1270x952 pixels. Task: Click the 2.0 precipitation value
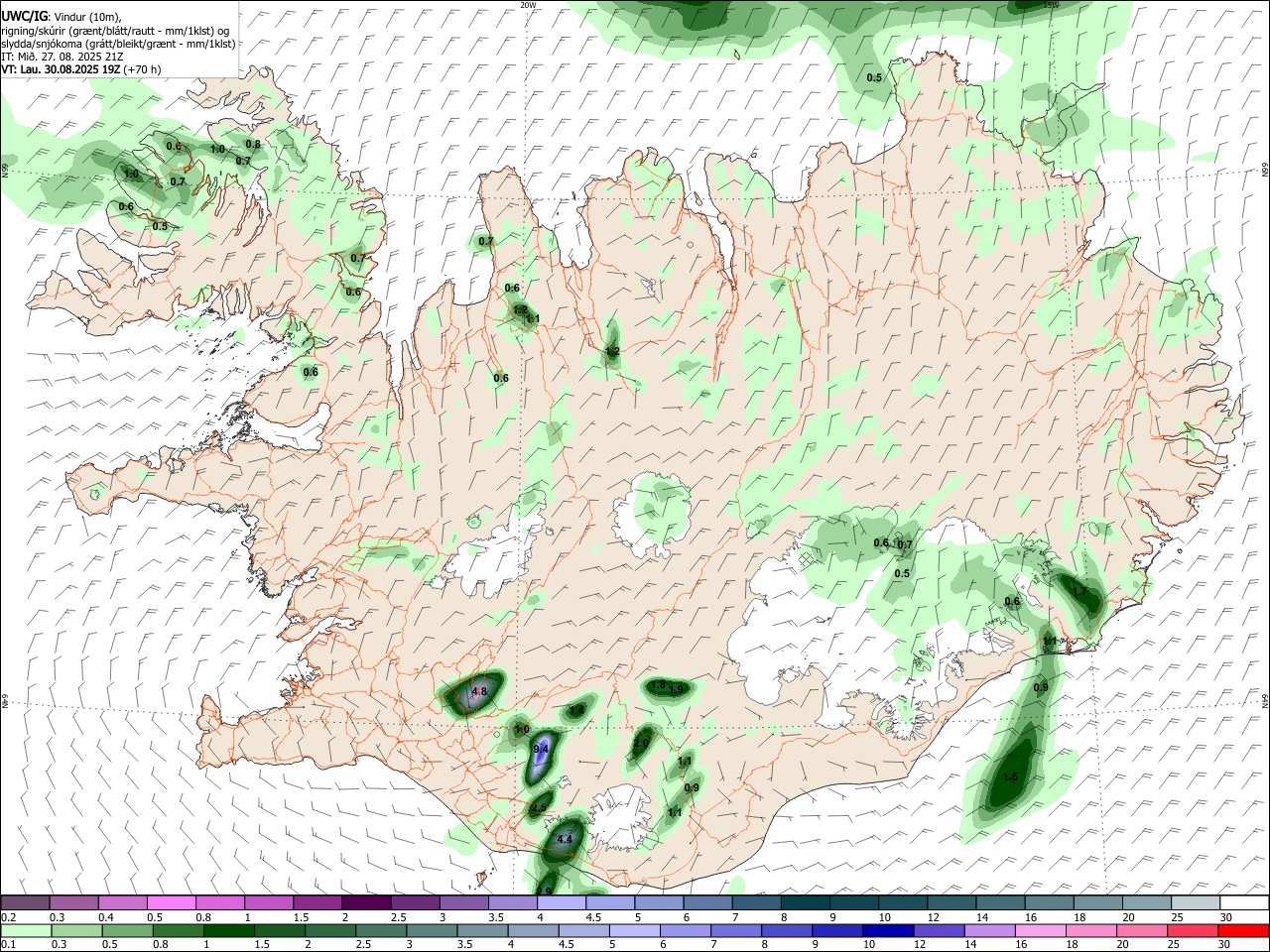pos(641,743)
